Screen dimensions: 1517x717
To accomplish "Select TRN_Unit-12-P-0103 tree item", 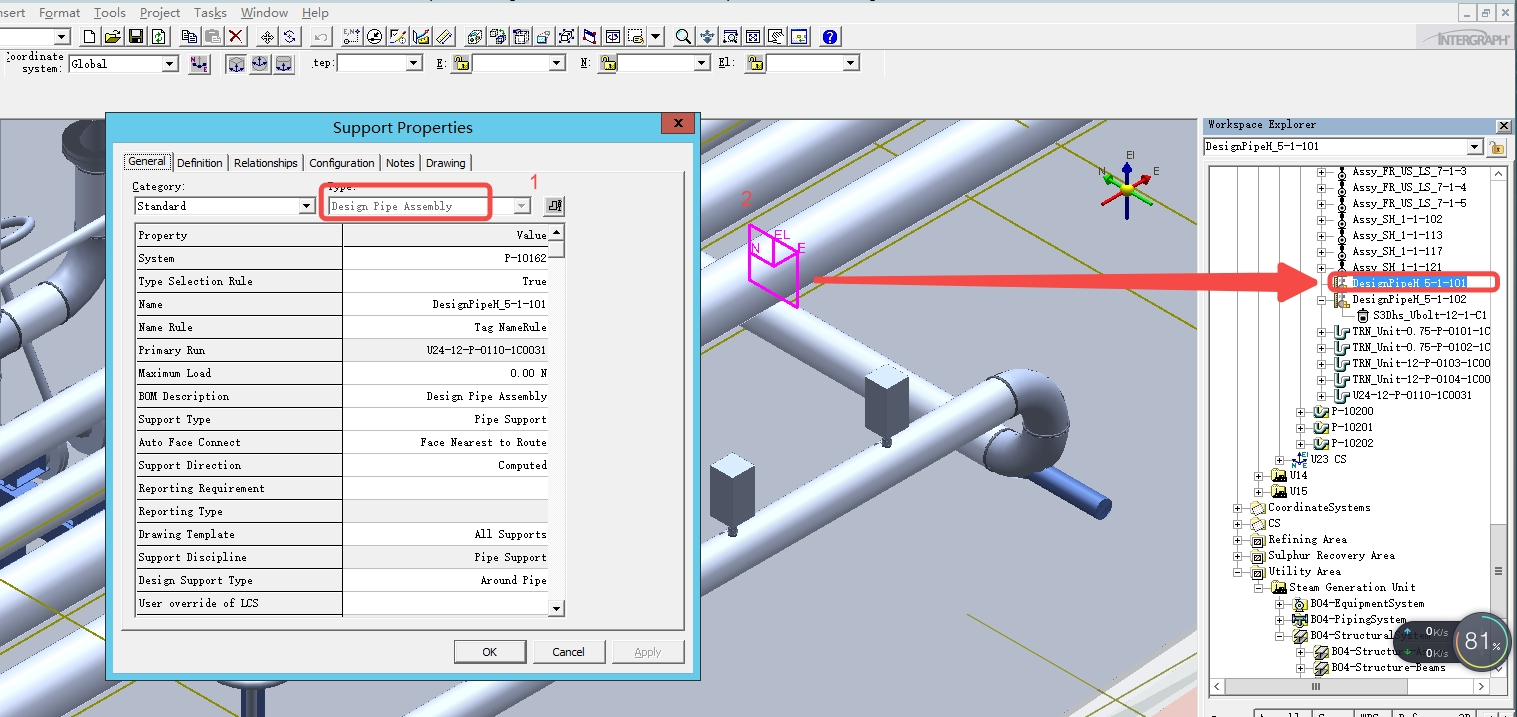I will click(x=1421, y=364).
